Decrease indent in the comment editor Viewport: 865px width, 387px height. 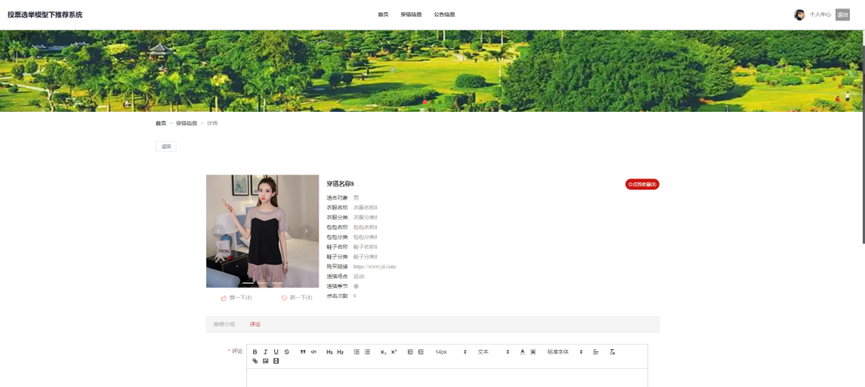click(x=410, y=352)
